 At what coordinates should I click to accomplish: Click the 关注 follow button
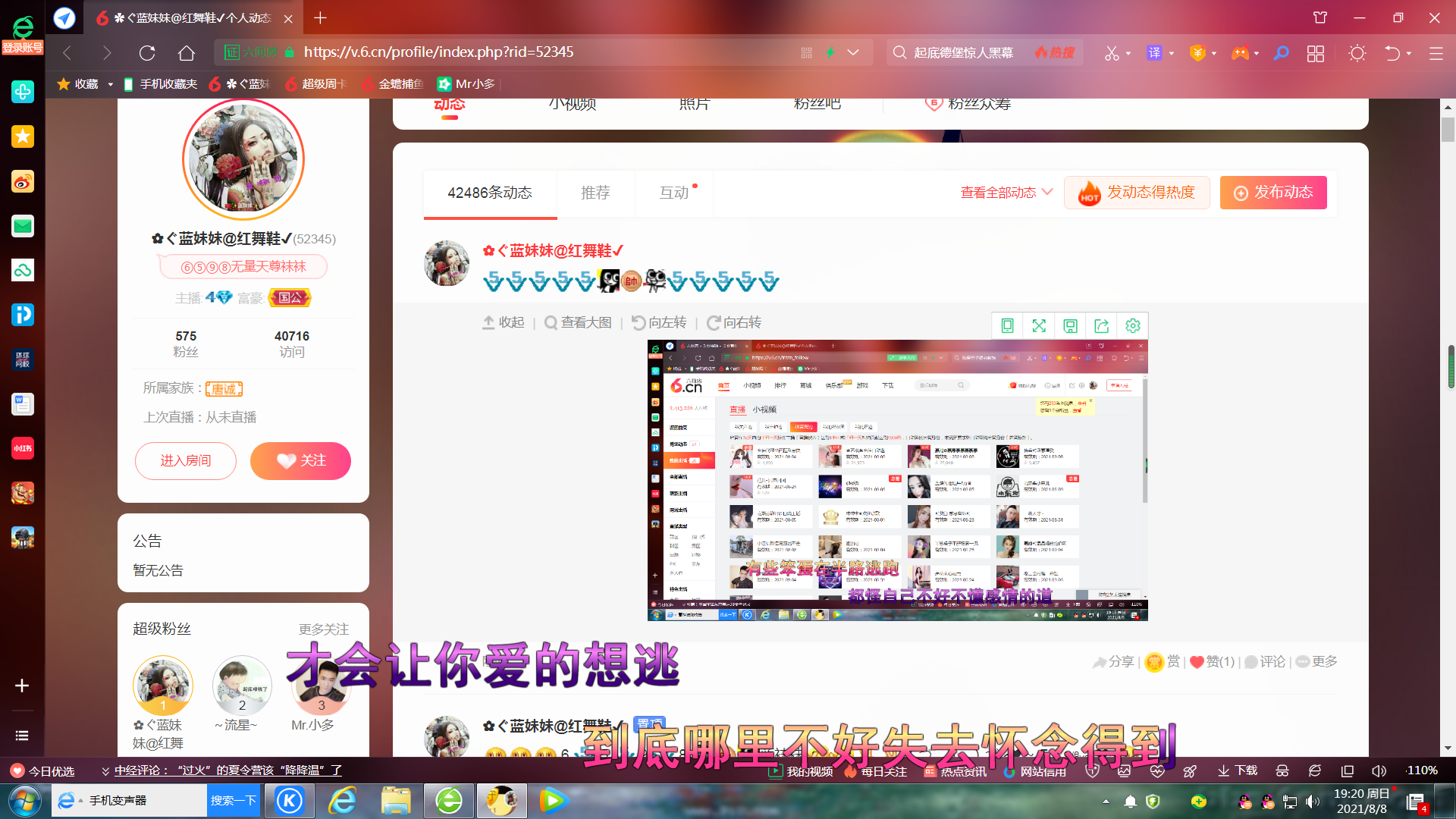pos(300,461)
